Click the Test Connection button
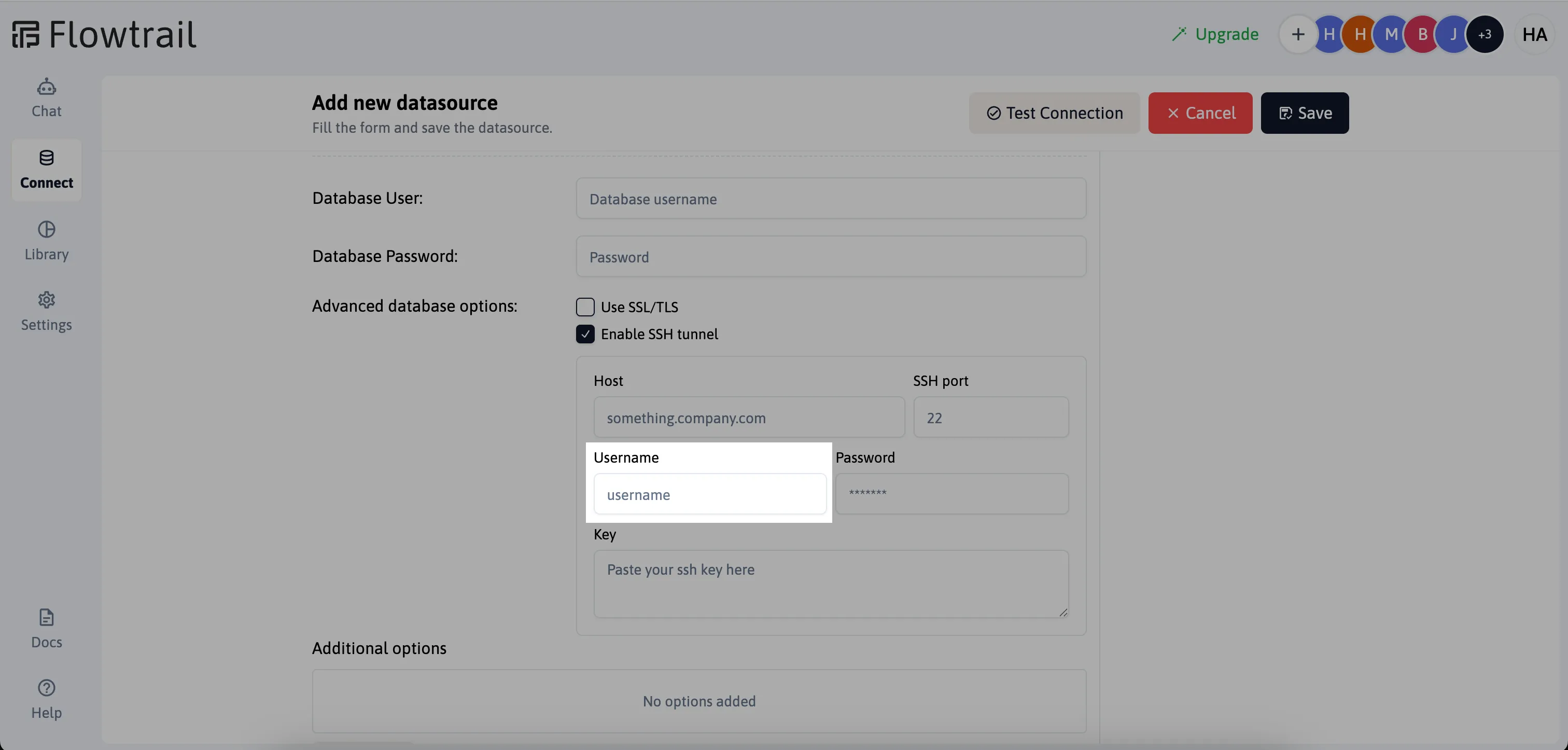 [1054, 113]
